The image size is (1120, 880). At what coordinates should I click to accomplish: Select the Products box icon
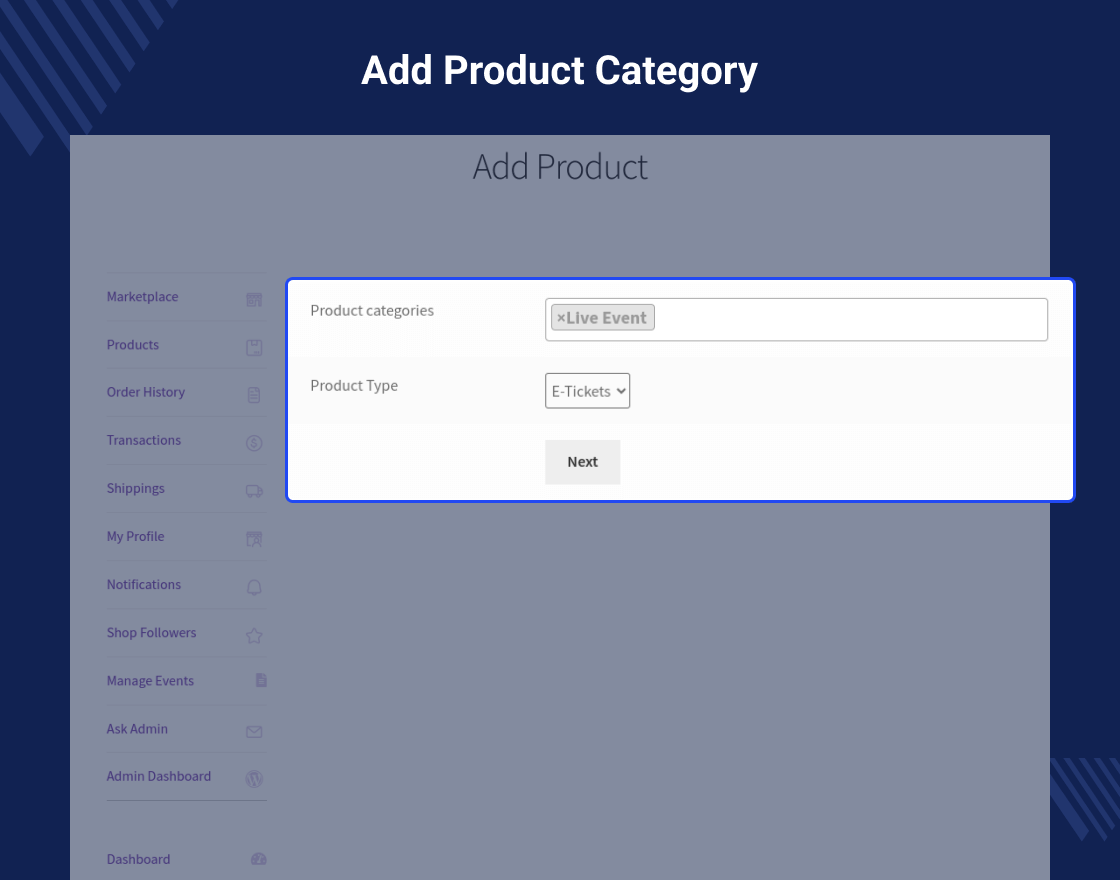click(x=253, y=346)
